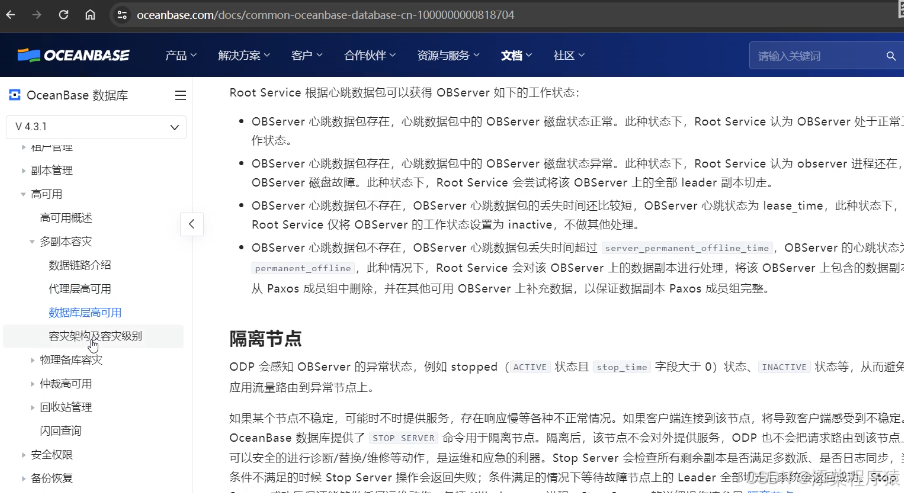Click the search magnifier icon

[891, 56]
